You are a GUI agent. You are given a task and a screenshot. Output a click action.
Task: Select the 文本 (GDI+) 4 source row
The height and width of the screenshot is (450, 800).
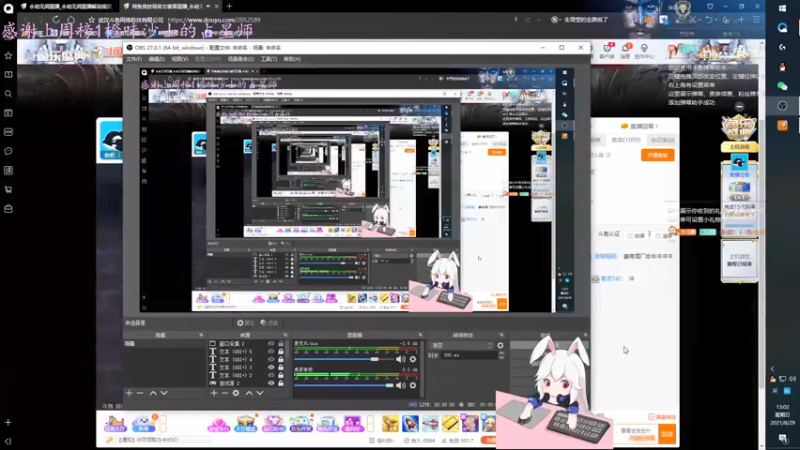[247, 359]
